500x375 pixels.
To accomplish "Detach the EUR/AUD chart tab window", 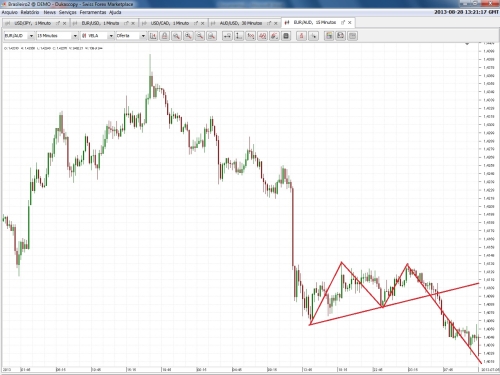I will (343, 23).
